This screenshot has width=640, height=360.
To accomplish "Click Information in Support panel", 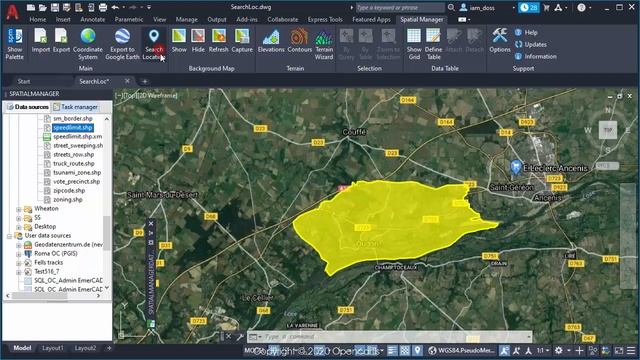I will 536,56.
